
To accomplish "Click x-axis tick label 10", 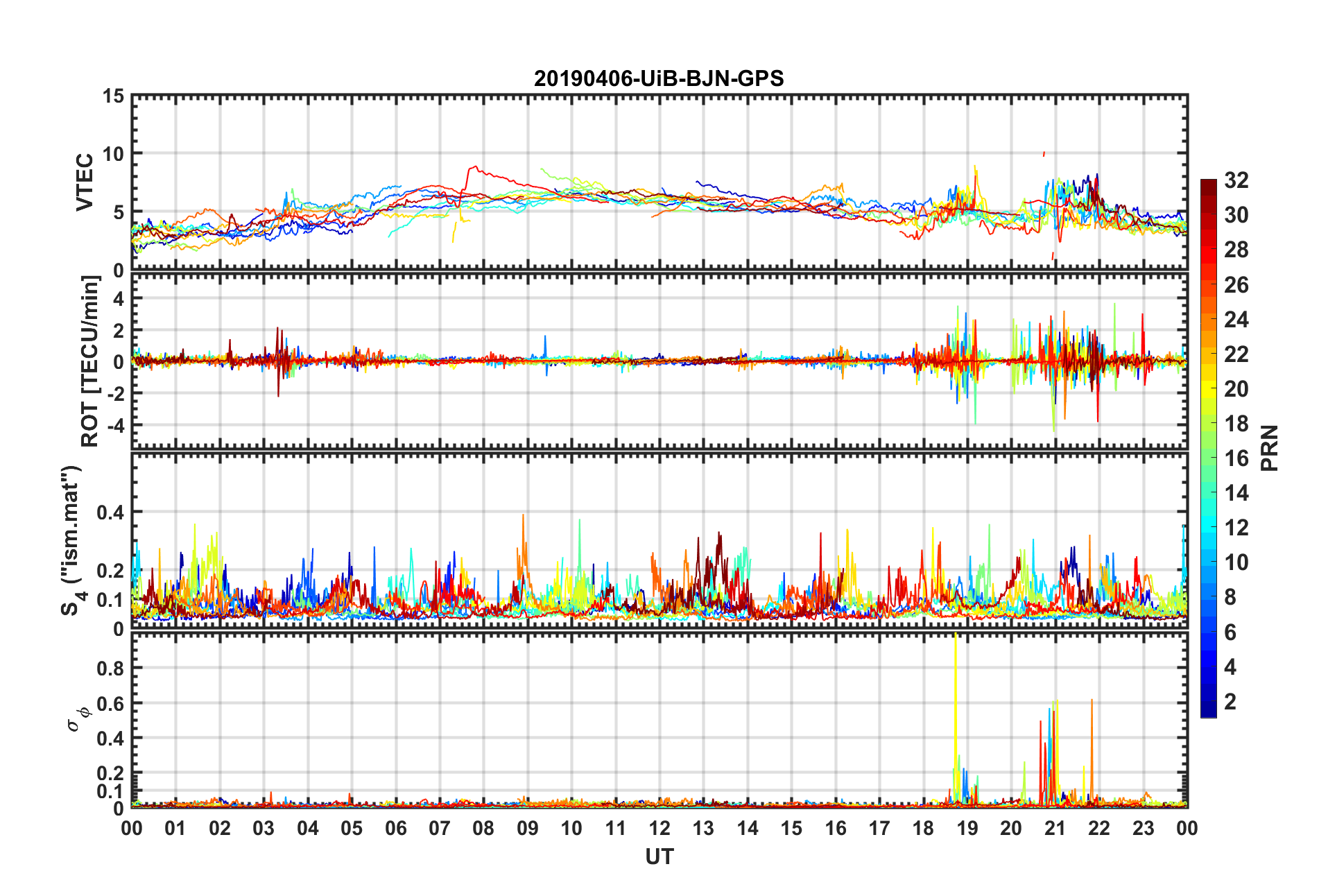I will coord(571,828).
